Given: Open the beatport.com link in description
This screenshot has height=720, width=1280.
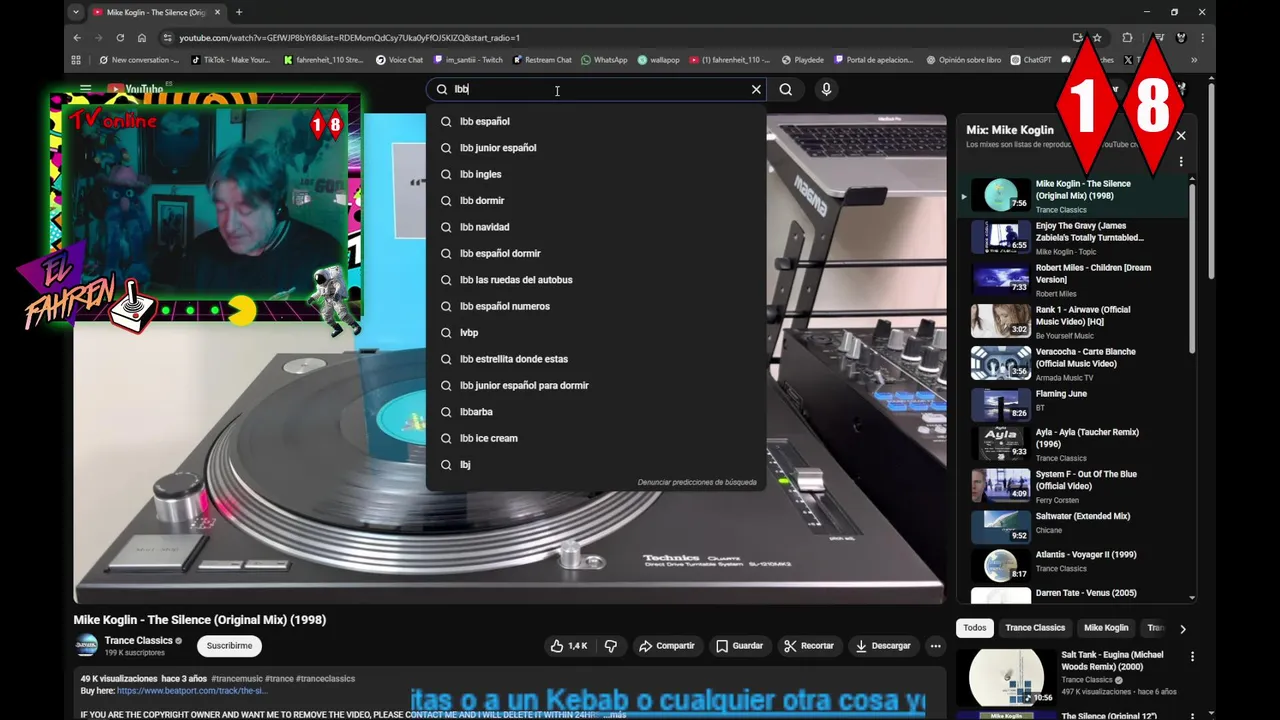Looking at the screenshot, I should coord(192,691).
